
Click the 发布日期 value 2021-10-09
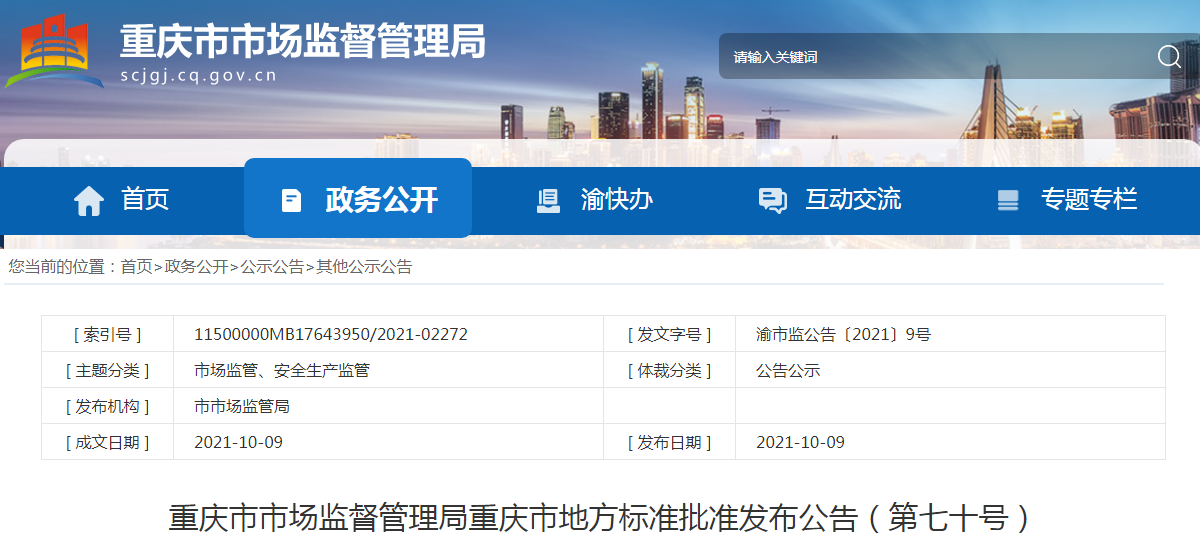[800, 442]
